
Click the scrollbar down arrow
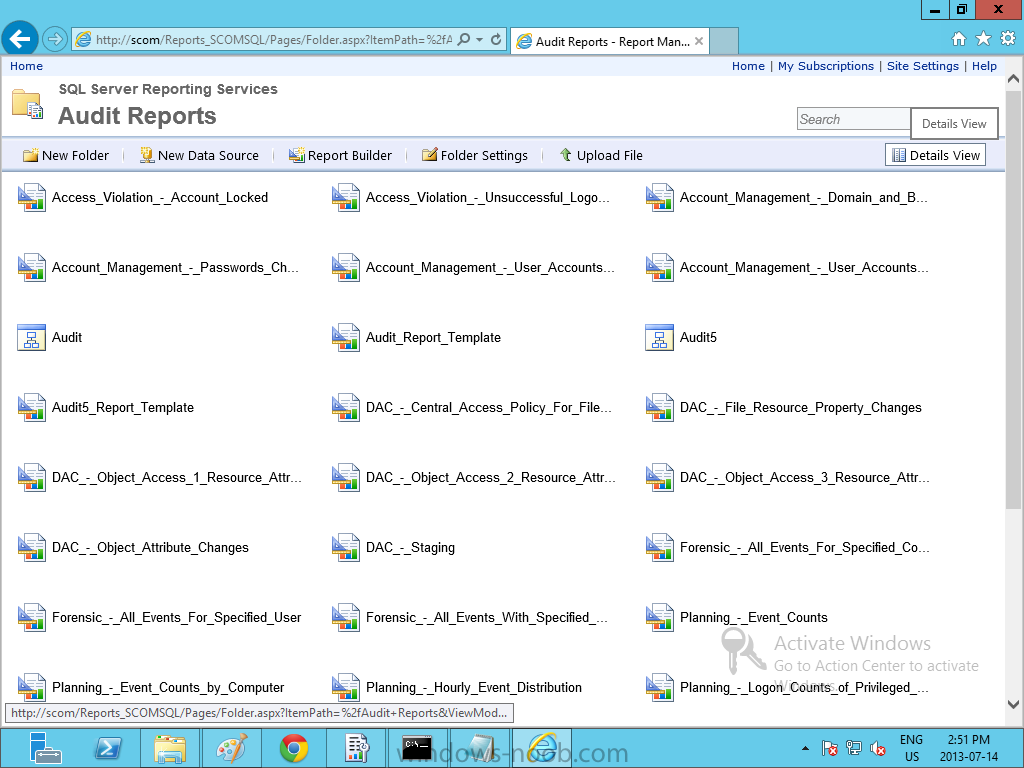point(1013,704)
